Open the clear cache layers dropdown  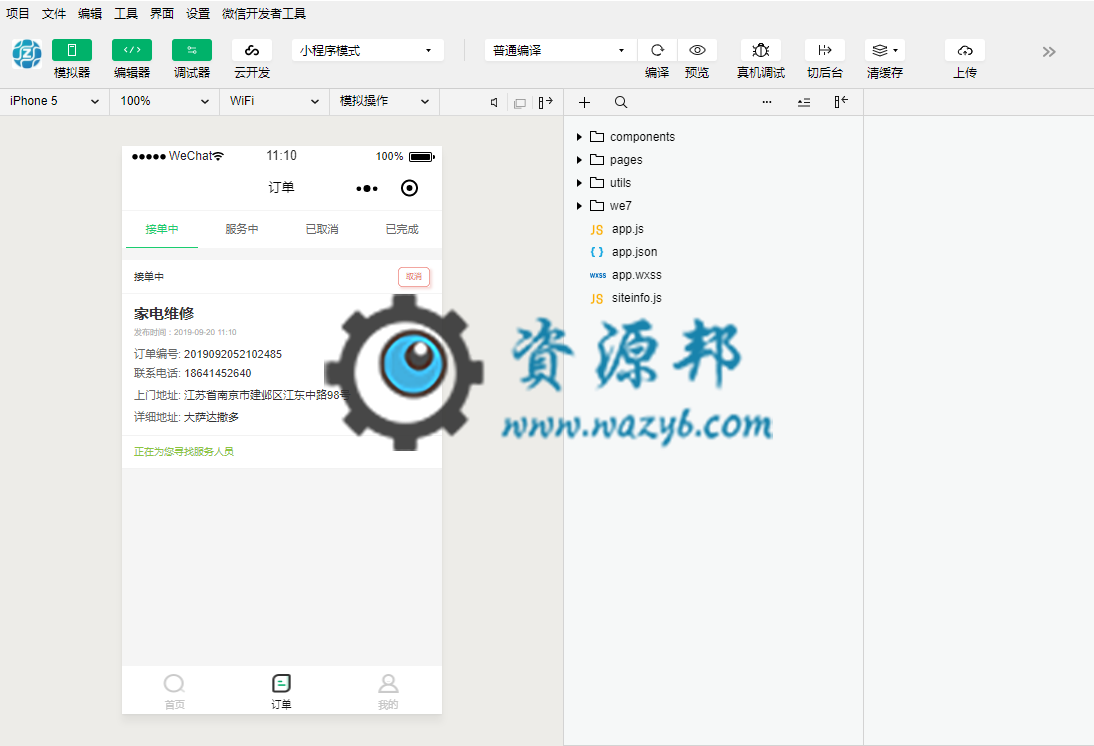click(885, 50)
